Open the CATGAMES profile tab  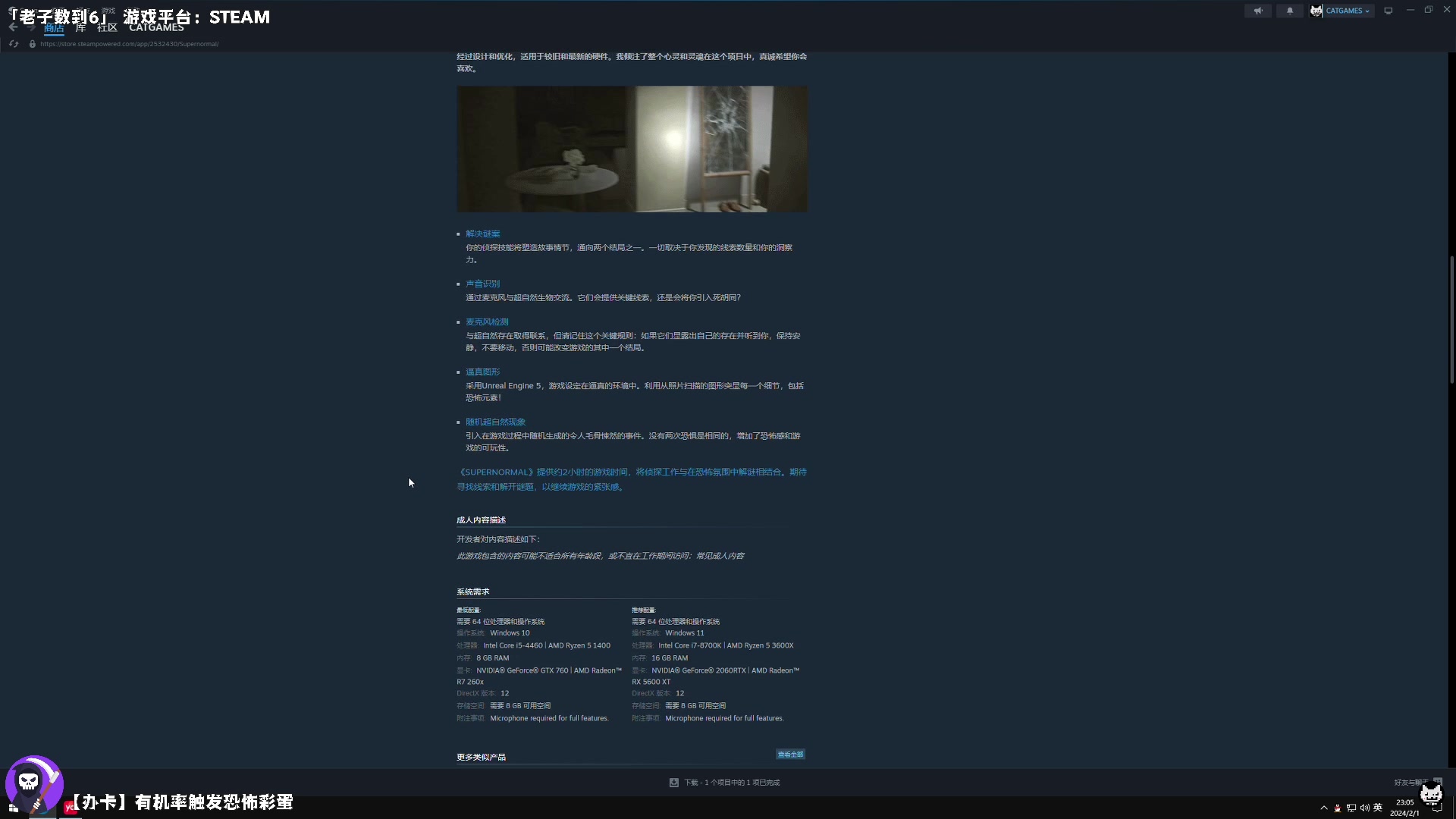coord(156,28)
